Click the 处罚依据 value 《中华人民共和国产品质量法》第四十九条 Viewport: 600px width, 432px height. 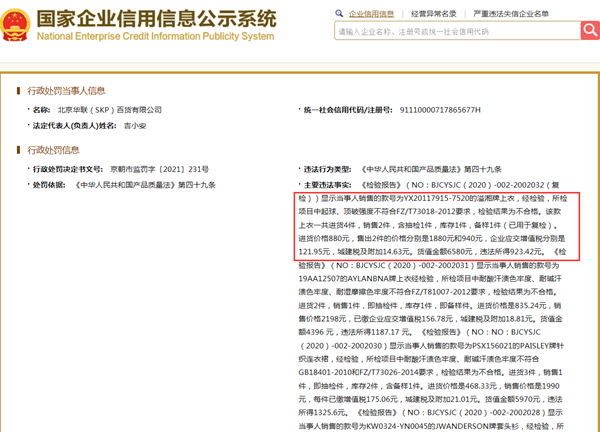[x=144, y=185]
